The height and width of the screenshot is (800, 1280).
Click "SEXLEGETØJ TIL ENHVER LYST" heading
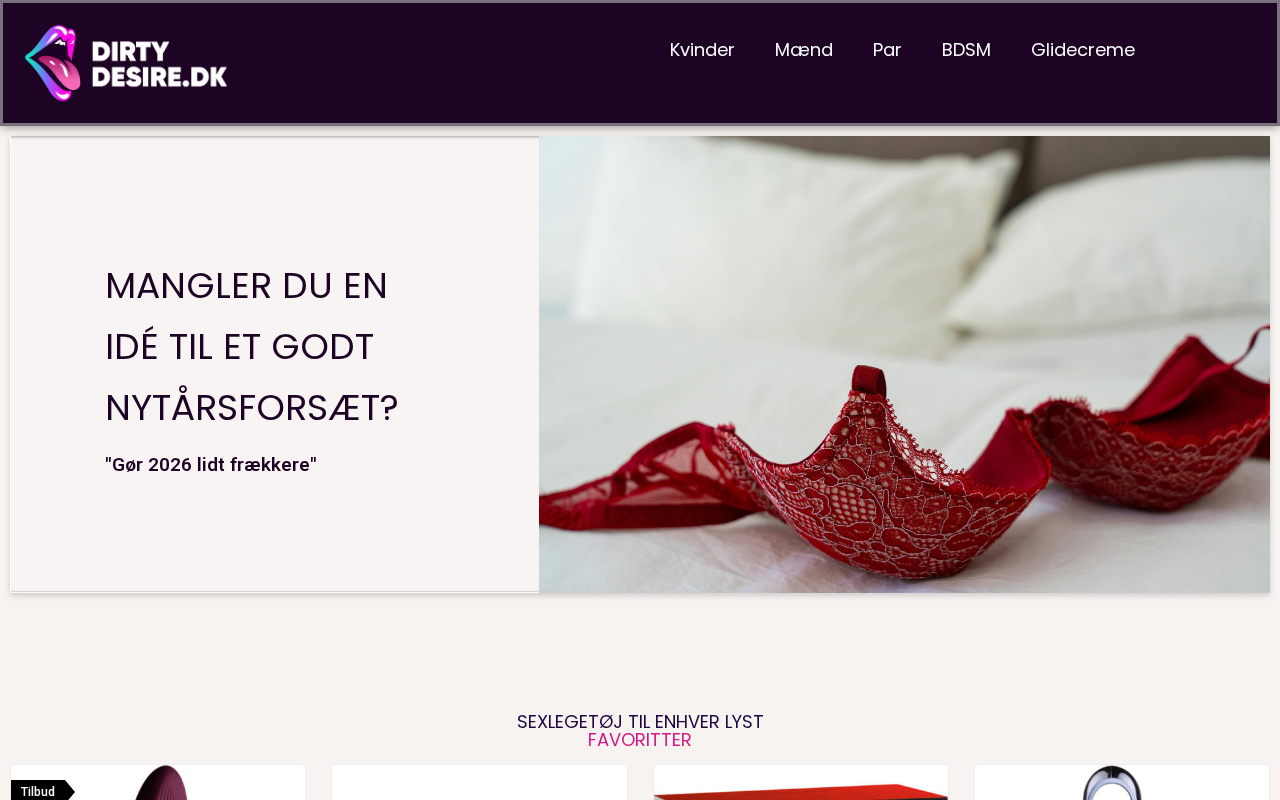click(x=640, y=722)
